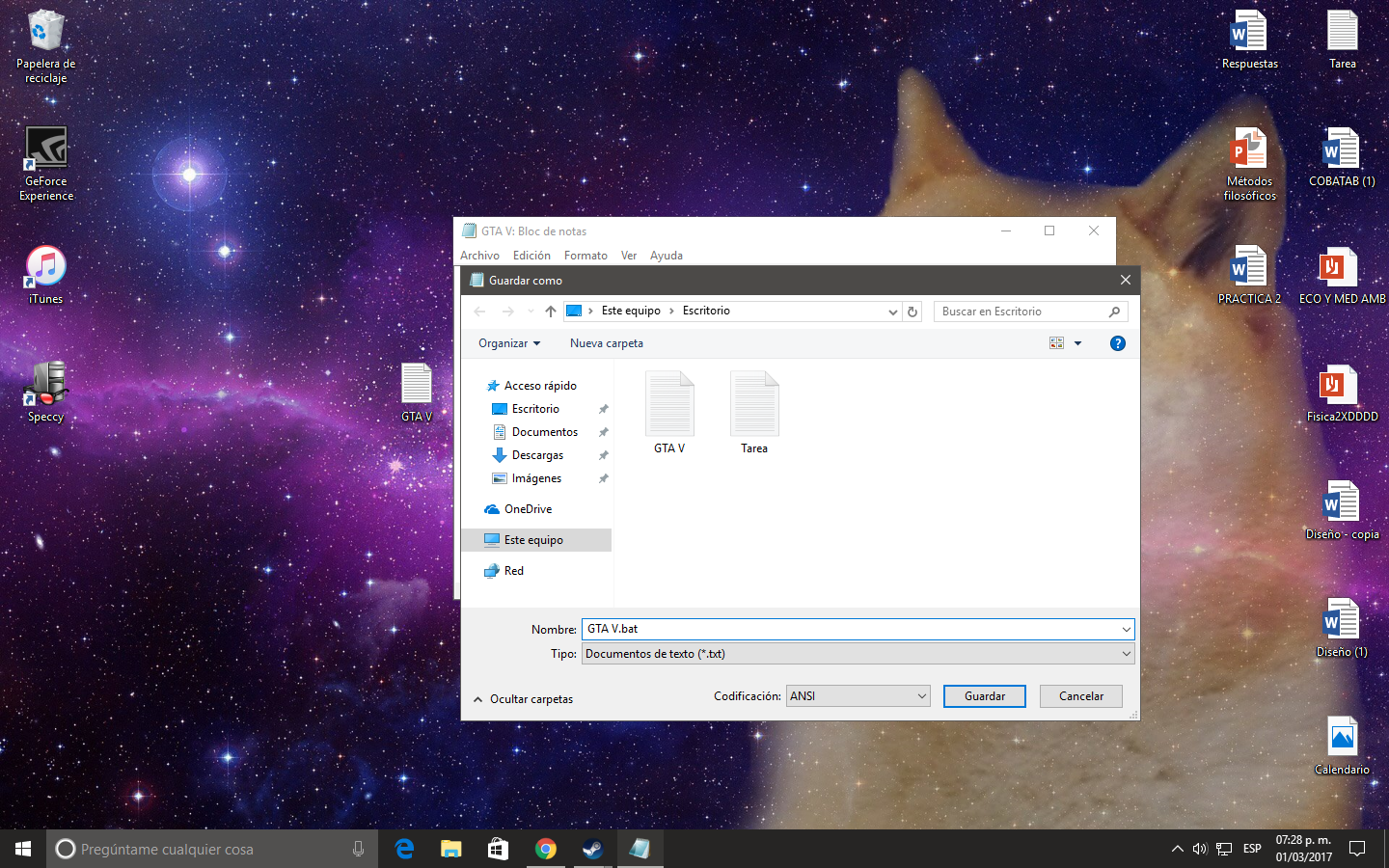Open the Tipo file type dropdown
Screen dimensions: 1389x868
1126,654
